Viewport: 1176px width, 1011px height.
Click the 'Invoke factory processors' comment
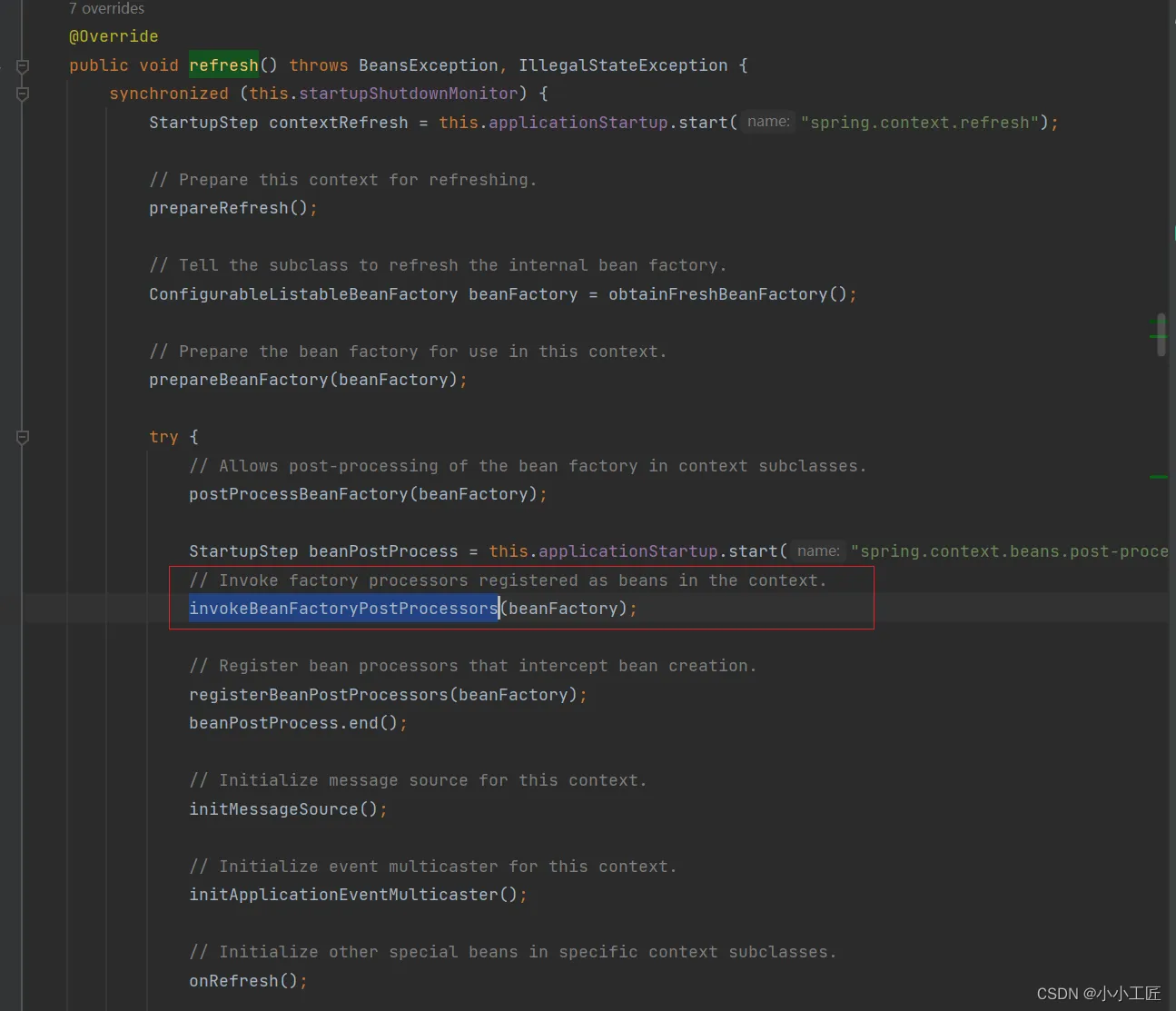pos(508,580)
